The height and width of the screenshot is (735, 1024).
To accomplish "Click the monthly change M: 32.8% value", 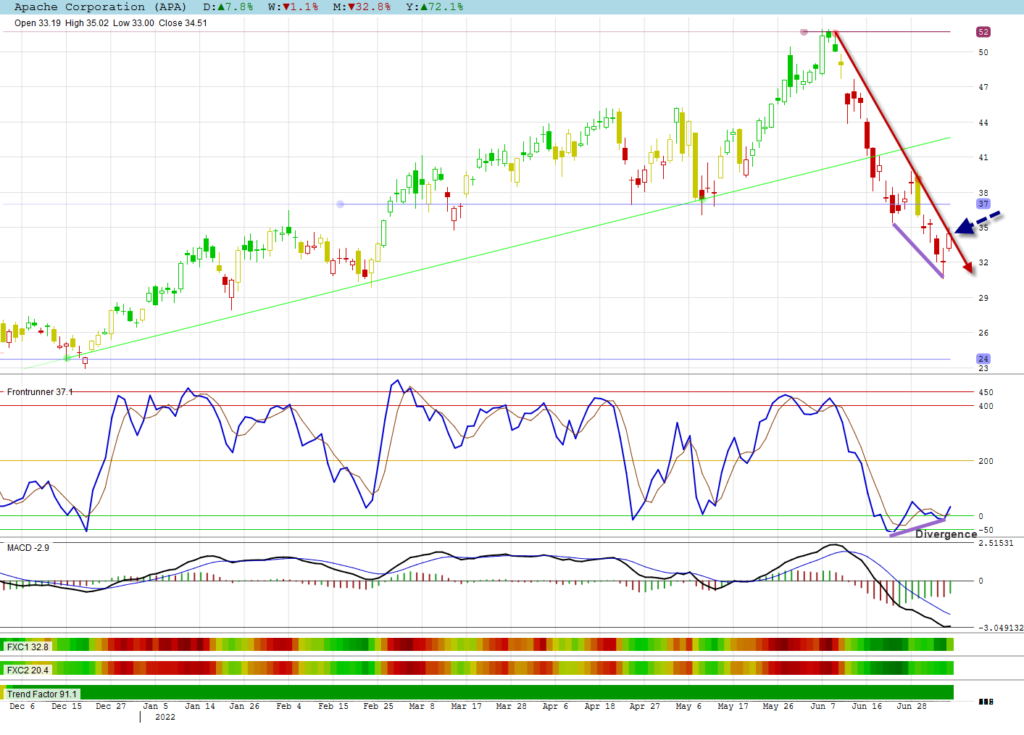I will pyautogui.click(x=362, y=7).
